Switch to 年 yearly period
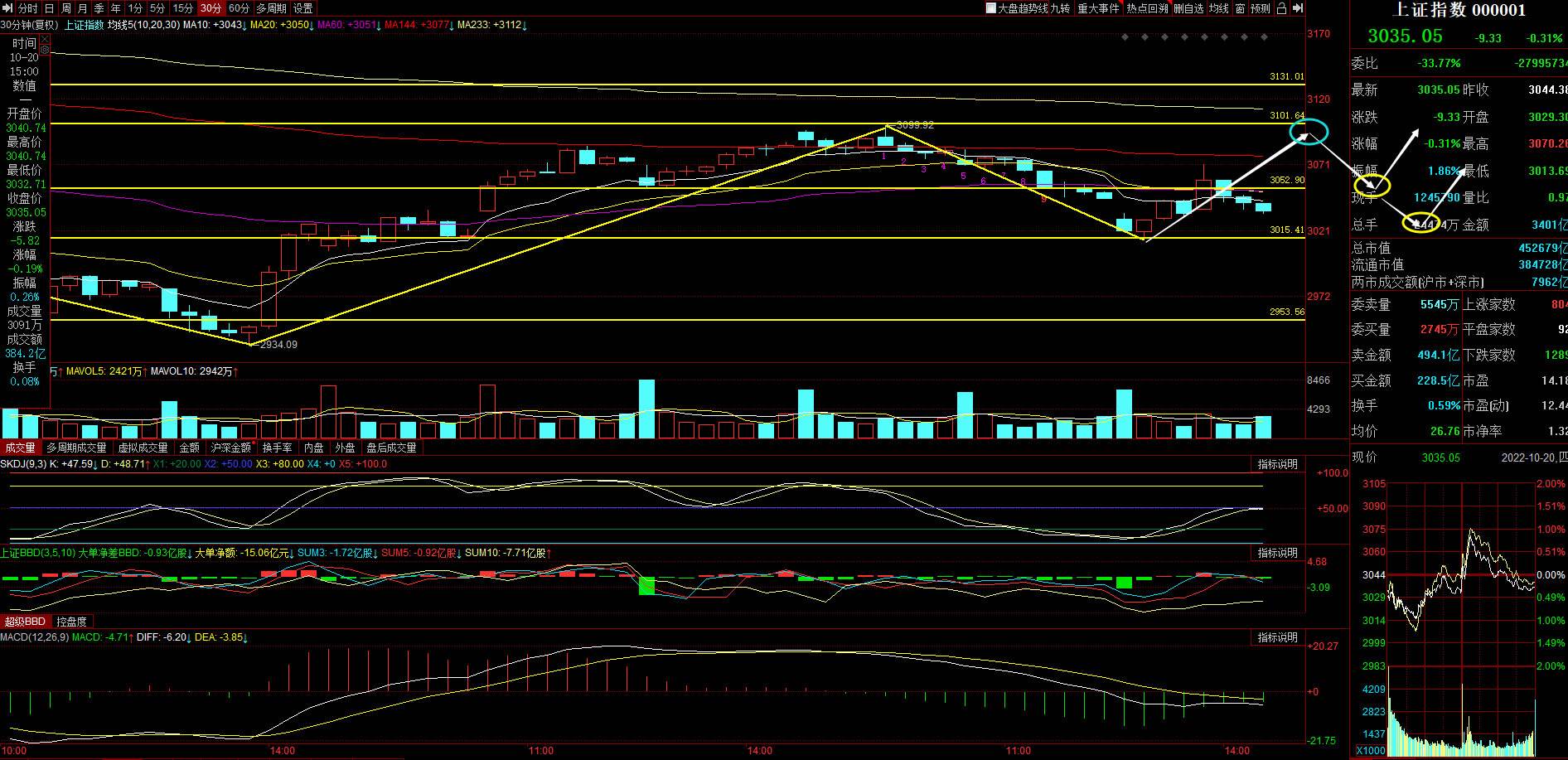Image resolution: width=1568 pixels, height=760 pixels. (x=115, y=8)
